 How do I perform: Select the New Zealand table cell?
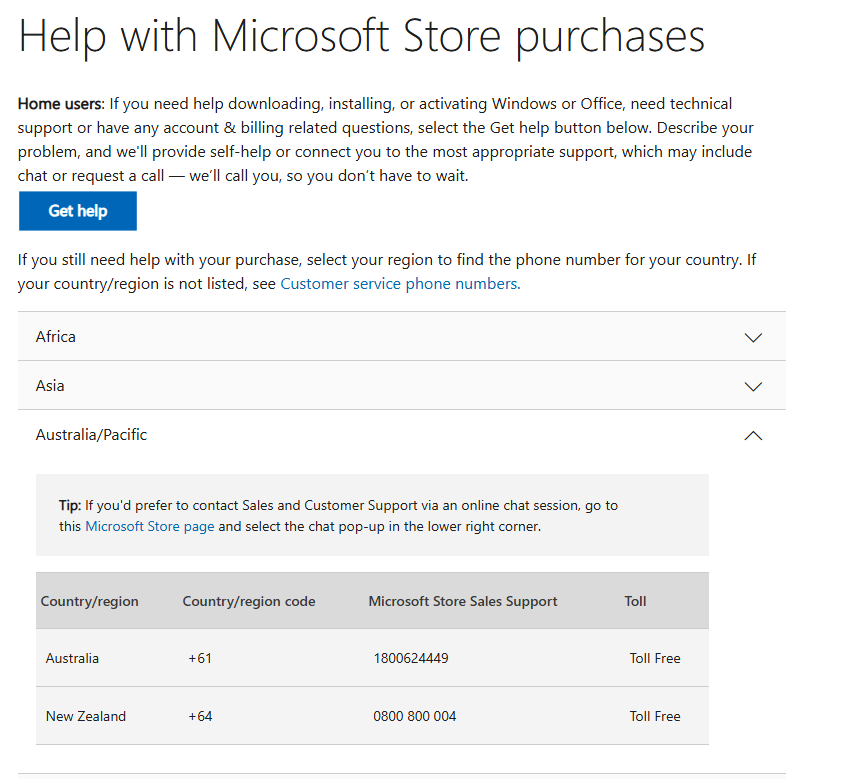pos(86,716)
